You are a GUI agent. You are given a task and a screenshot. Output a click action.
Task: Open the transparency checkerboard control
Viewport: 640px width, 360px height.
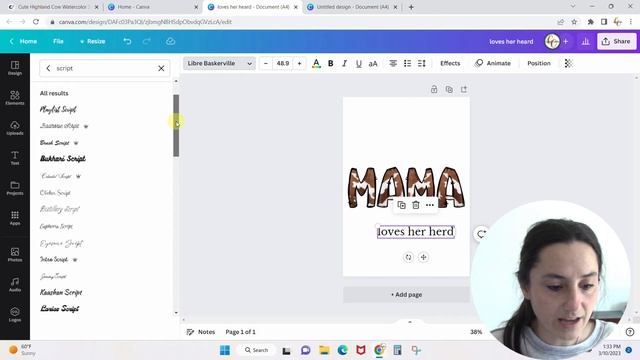tap(568, 63)
